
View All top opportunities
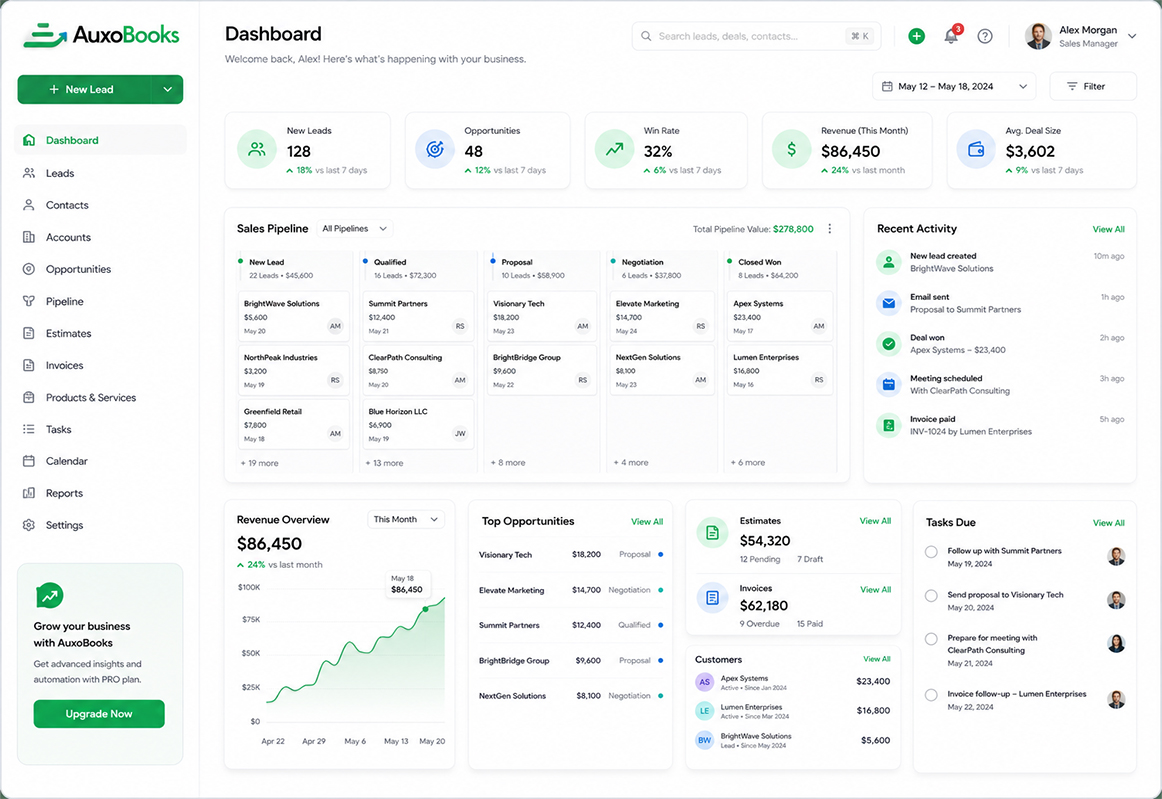click(x=647, y=522)
